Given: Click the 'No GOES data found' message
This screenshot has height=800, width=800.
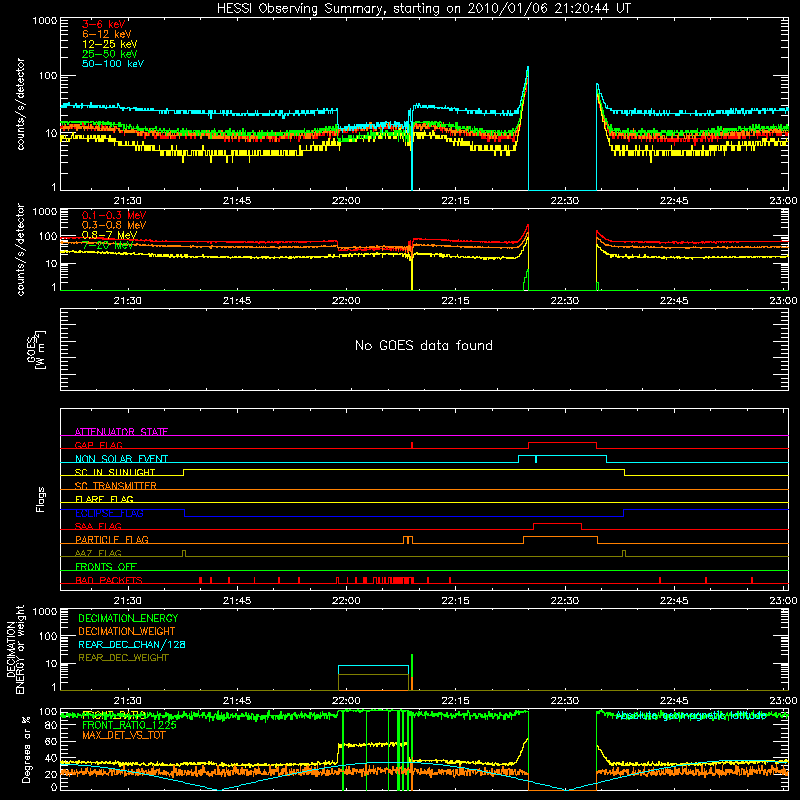Looking at the screenshot, I should (423, 345).
